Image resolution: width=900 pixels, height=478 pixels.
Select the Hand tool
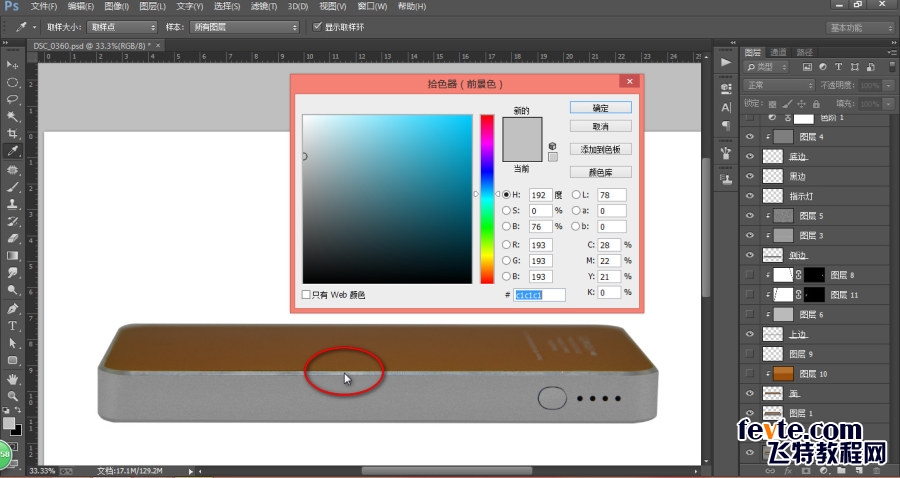click(x=12, y=379)
